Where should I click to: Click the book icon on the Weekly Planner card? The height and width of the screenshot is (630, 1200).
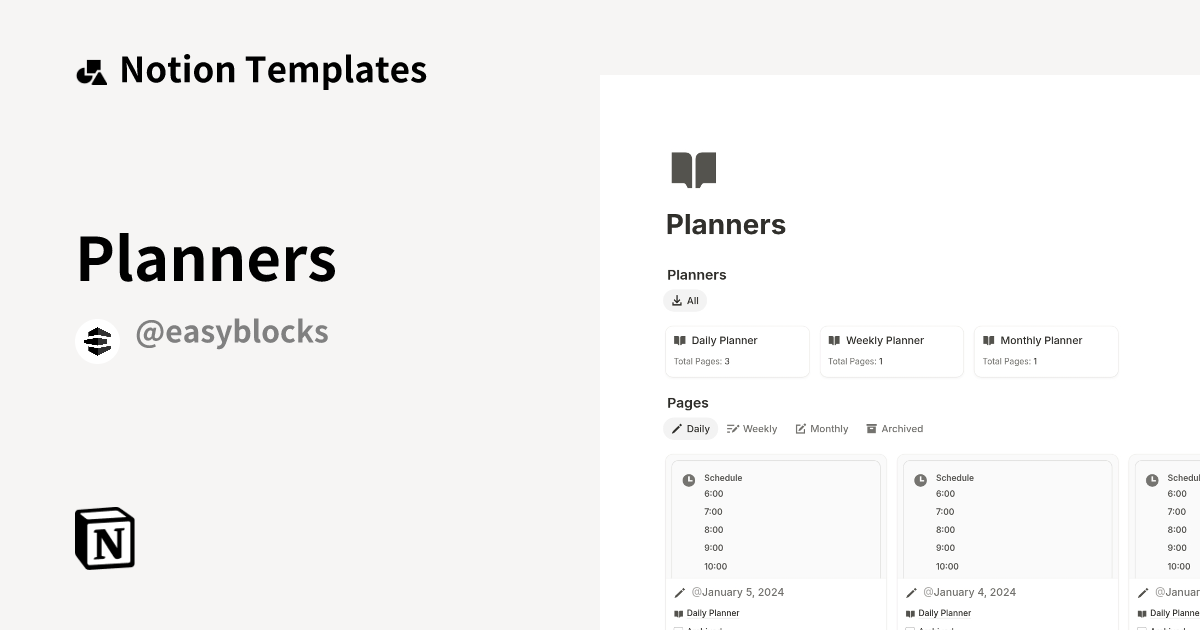[x=835, y=340]
